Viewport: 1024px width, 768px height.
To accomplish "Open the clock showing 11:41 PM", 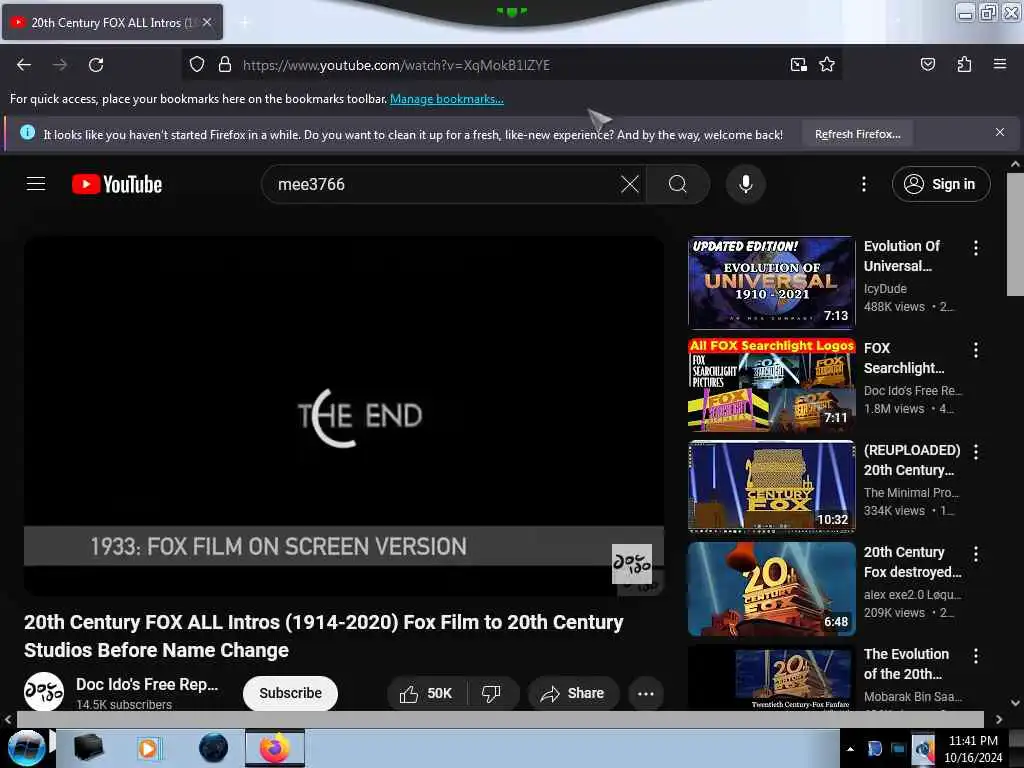I will coord(973,748).
